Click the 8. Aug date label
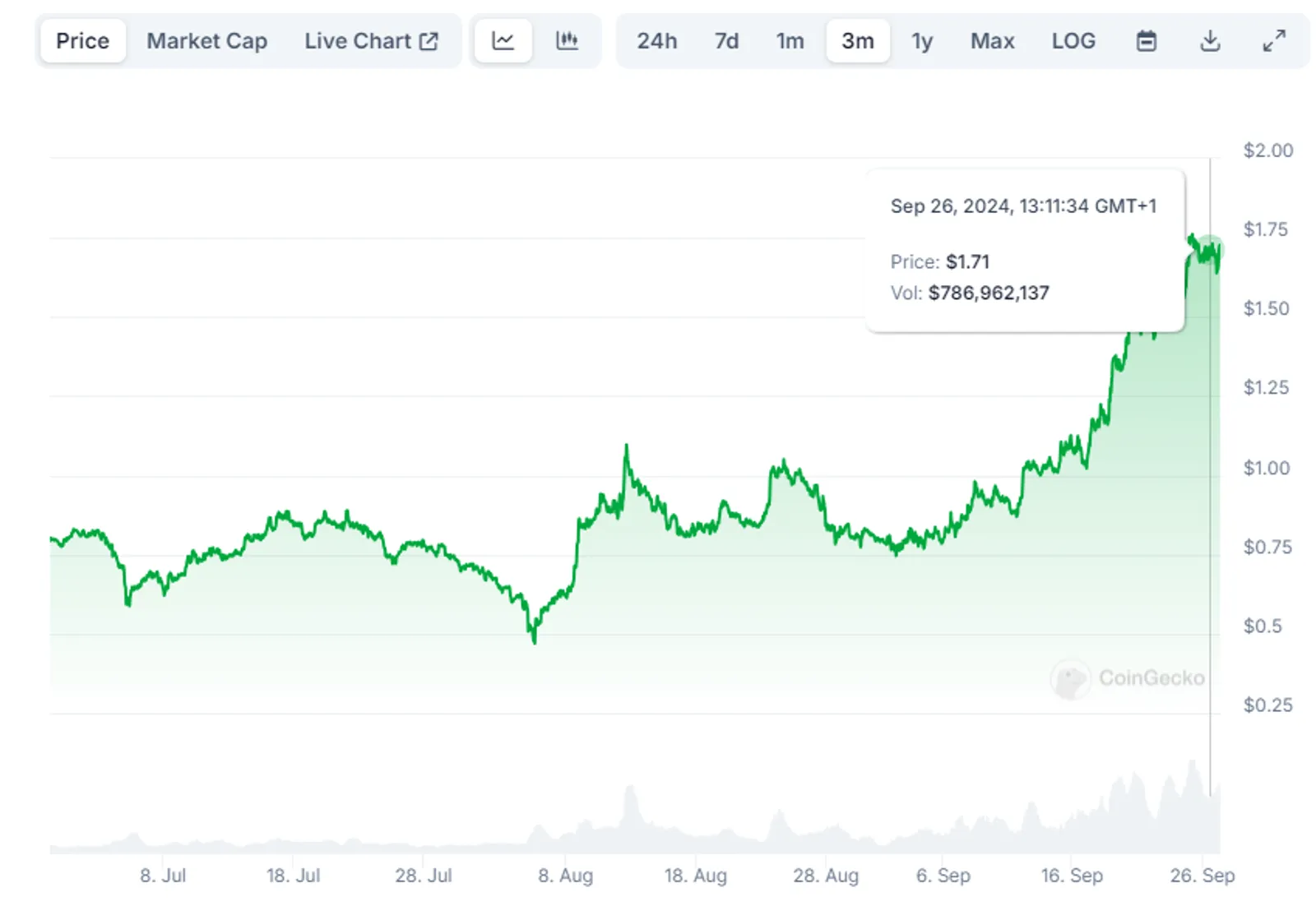This screenshot has height=906, width=1316. [566, 876]
